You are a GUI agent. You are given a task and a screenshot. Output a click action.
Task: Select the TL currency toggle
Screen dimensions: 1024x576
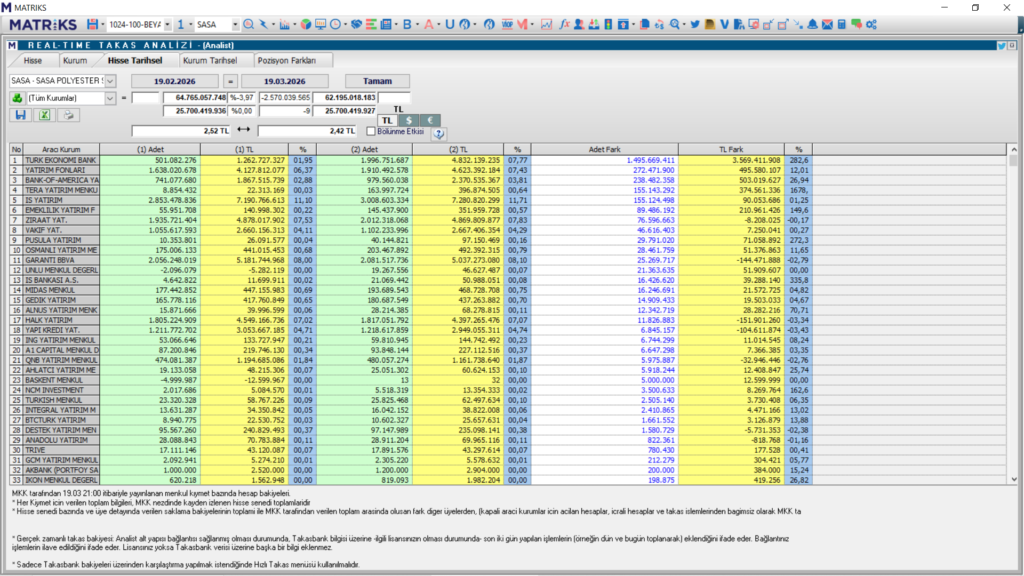tap(387, 120)
